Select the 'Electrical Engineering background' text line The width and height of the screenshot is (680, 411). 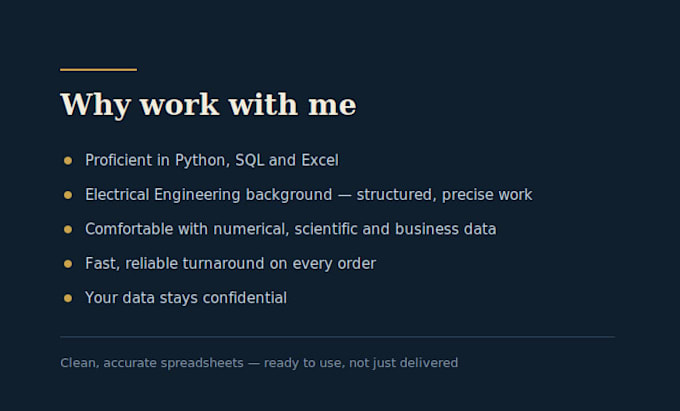click(x=308, y=195)
